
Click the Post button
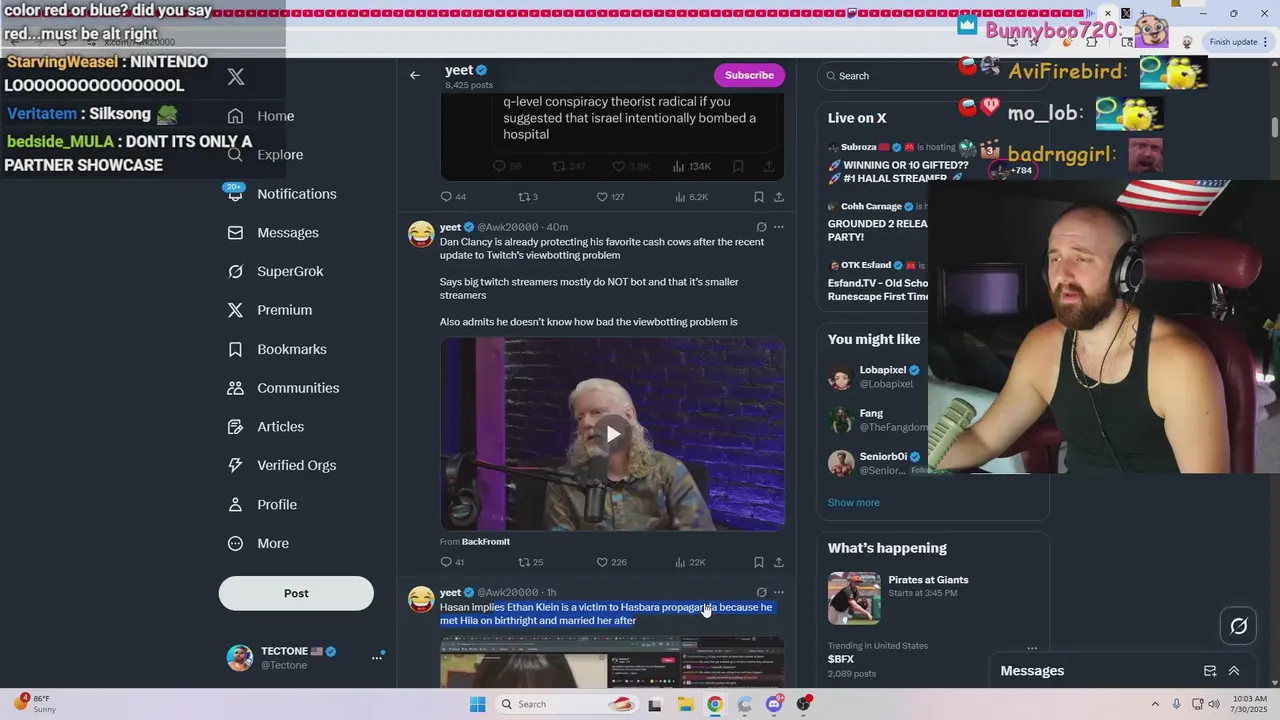click(x=296, y=593)
